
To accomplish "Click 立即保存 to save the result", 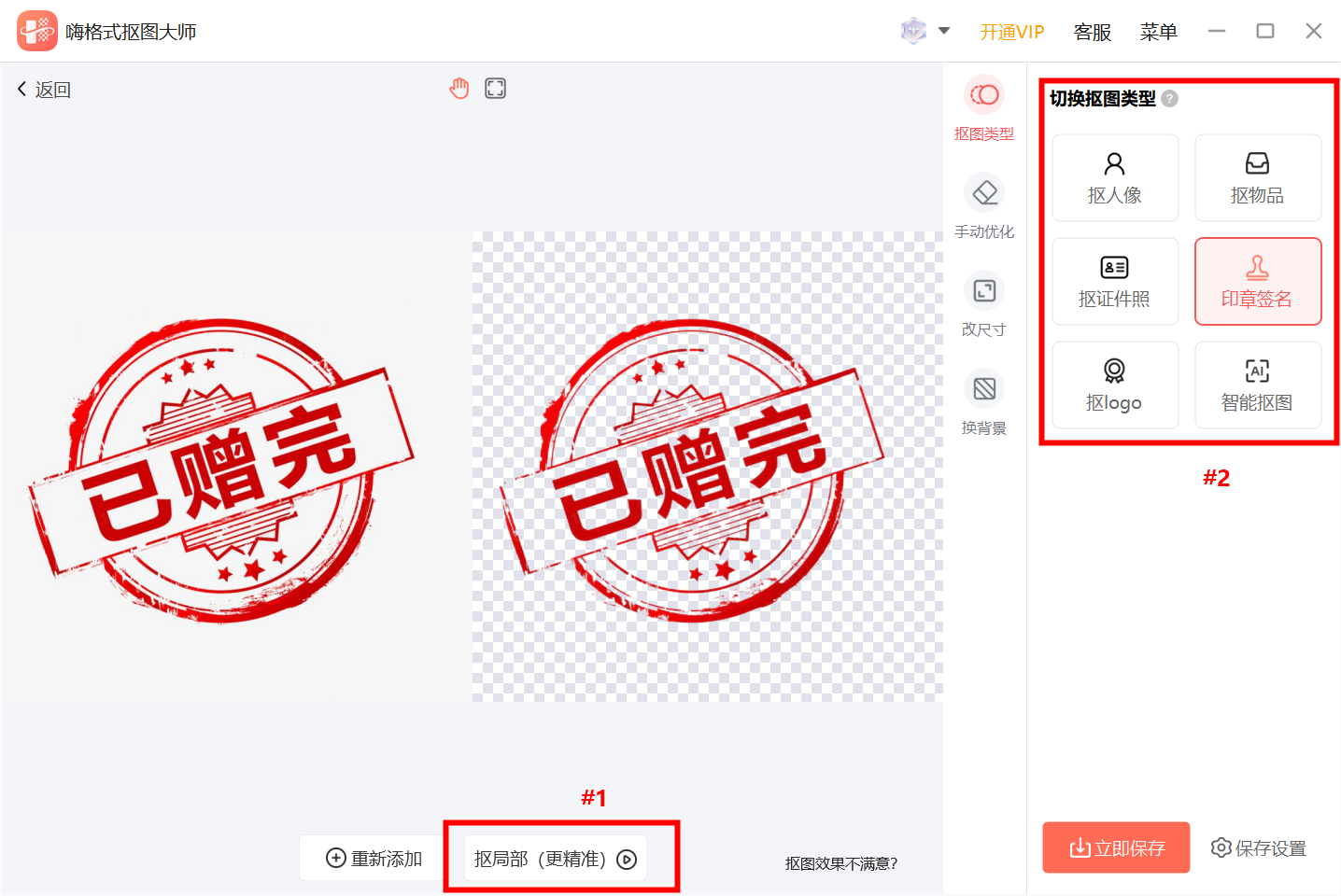I will [1116, 847].
